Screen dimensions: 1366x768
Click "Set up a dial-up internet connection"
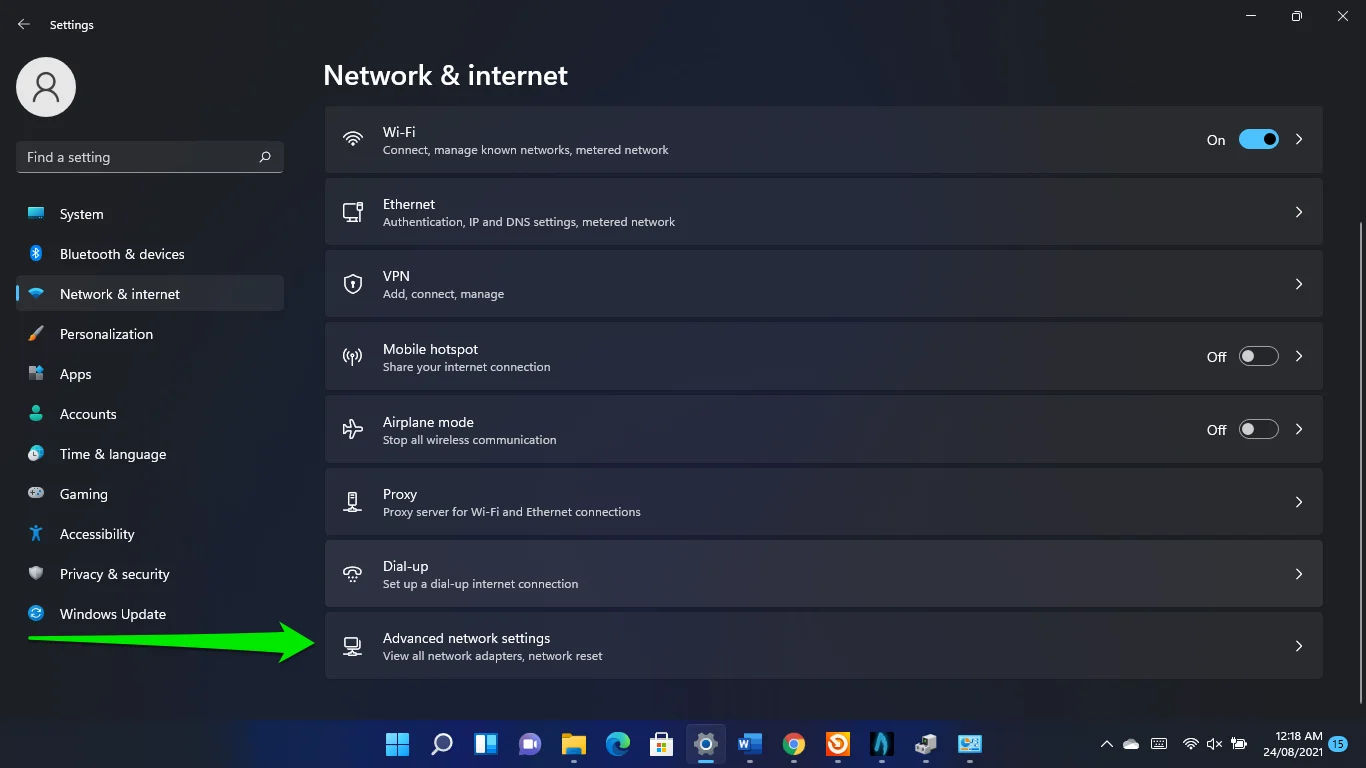(480, 584)
